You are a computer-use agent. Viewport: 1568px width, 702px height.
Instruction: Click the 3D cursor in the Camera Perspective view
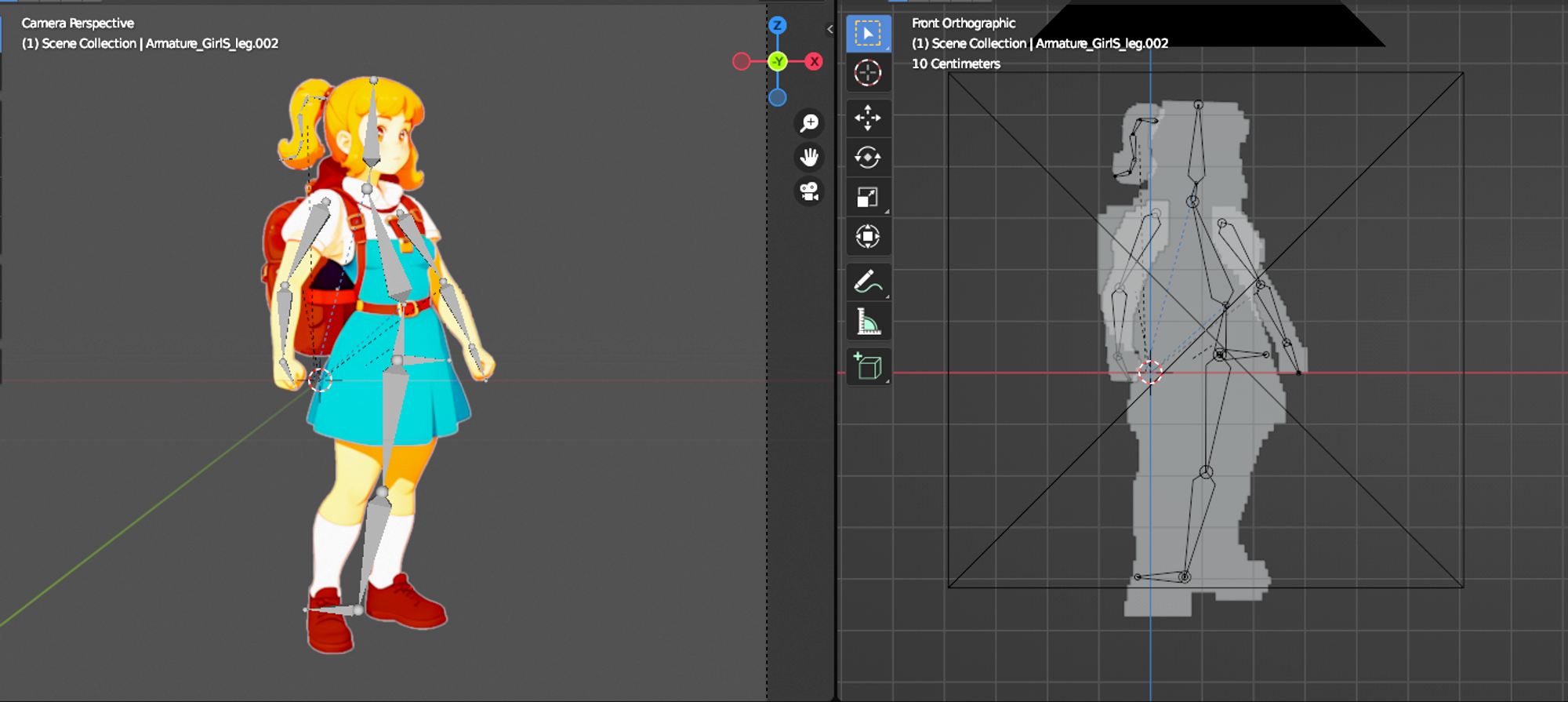coord(320,380)
